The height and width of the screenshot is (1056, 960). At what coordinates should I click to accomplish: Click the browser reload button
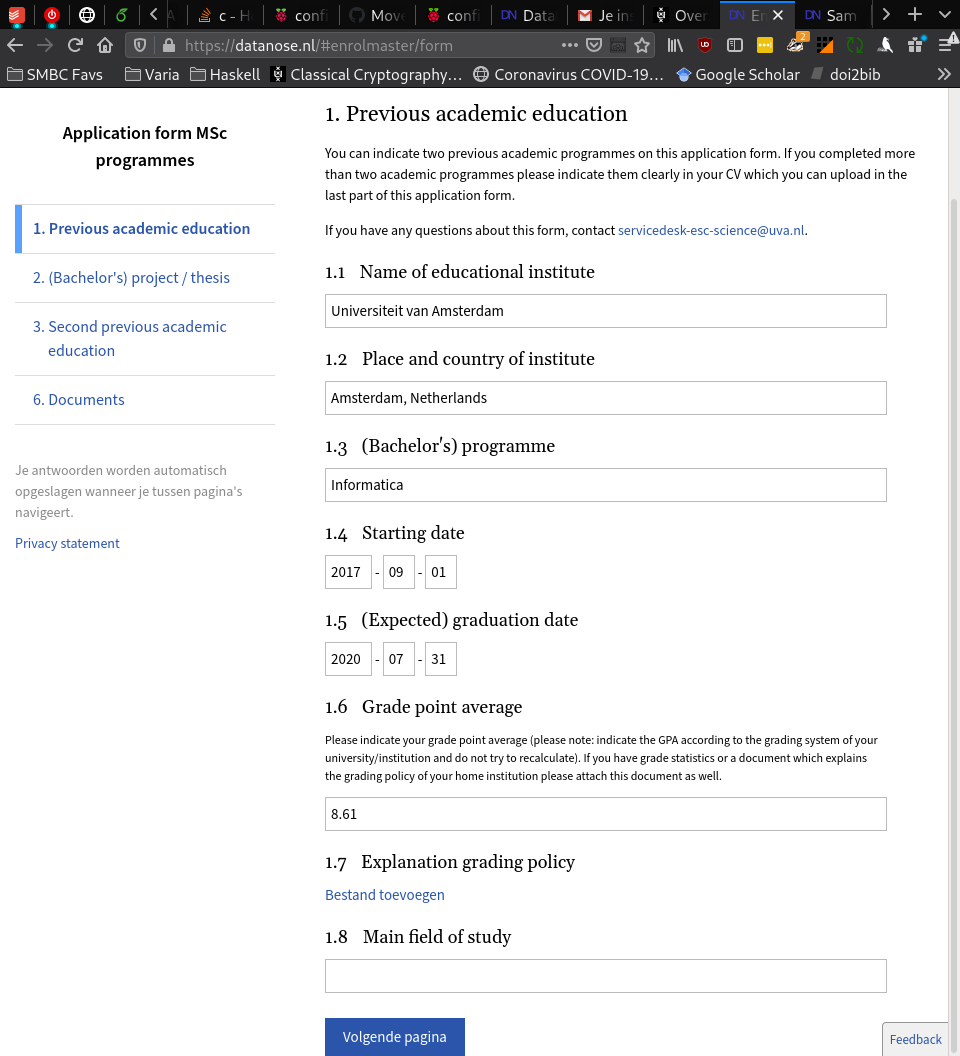(x=75, y=45)
